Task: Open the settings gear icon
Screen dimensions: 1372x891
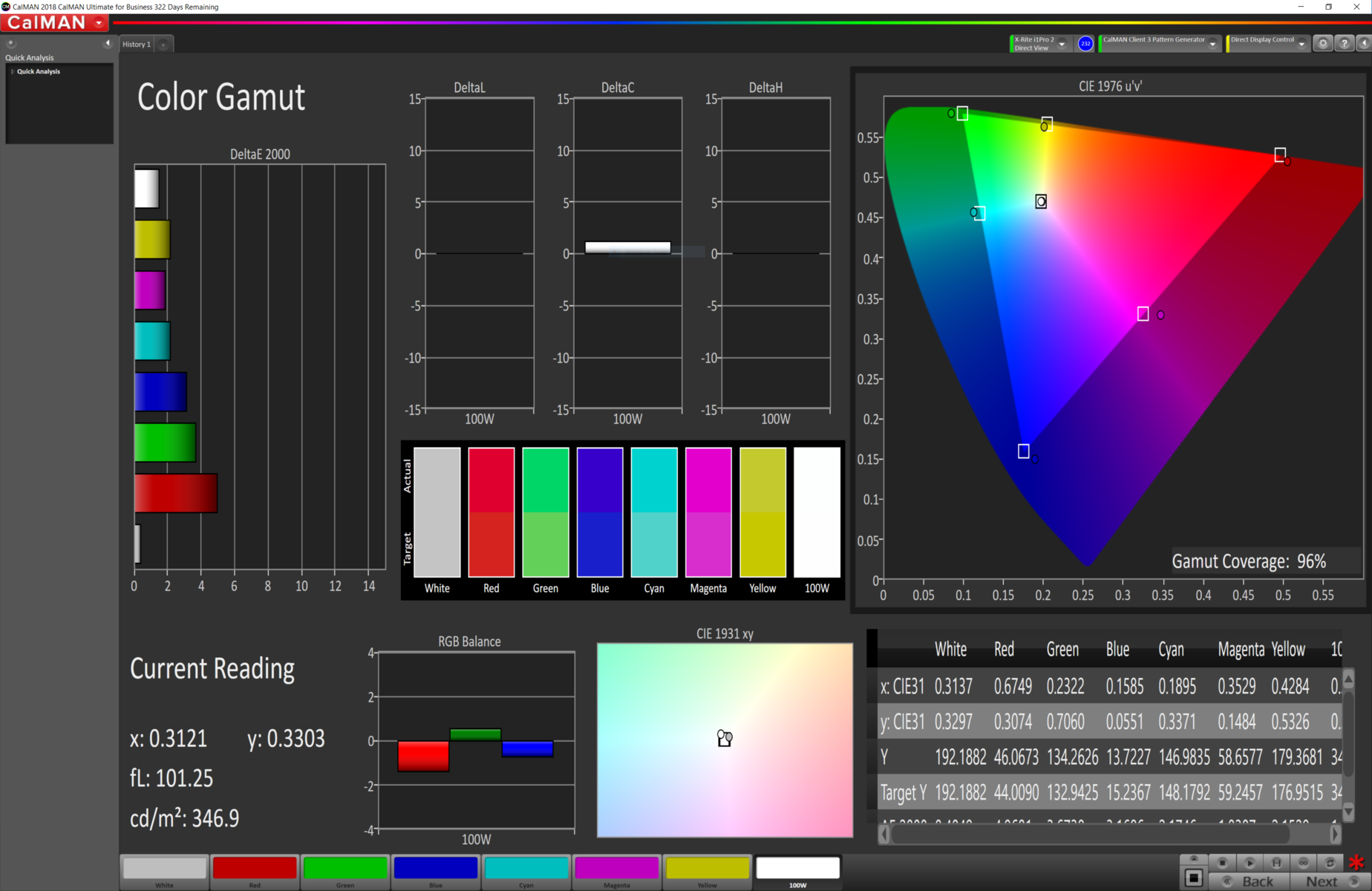Action: click(x=1322, y=43)
